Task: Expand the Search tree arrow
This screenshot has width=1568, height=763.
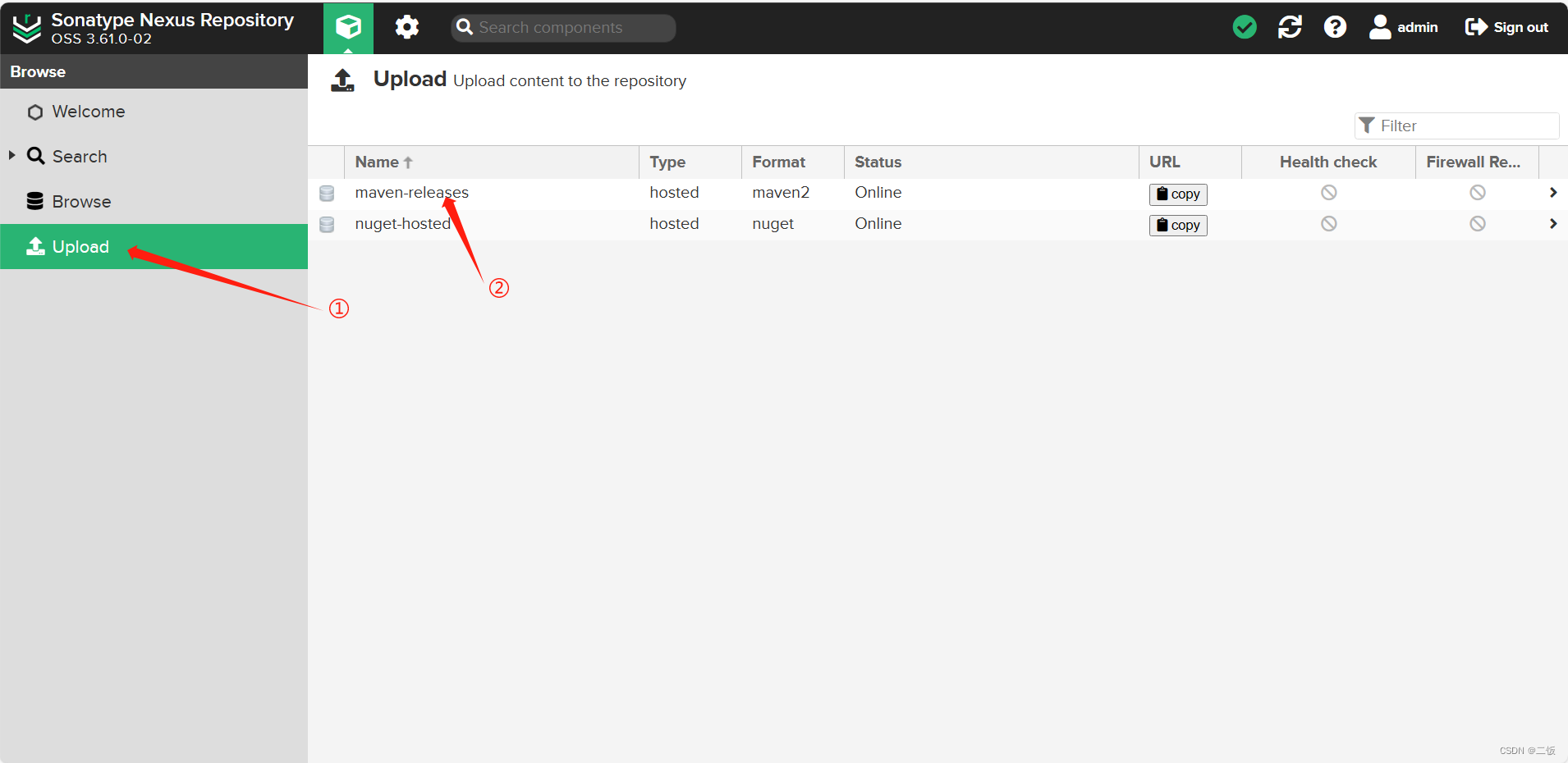Action: click(x=11, y=155)
